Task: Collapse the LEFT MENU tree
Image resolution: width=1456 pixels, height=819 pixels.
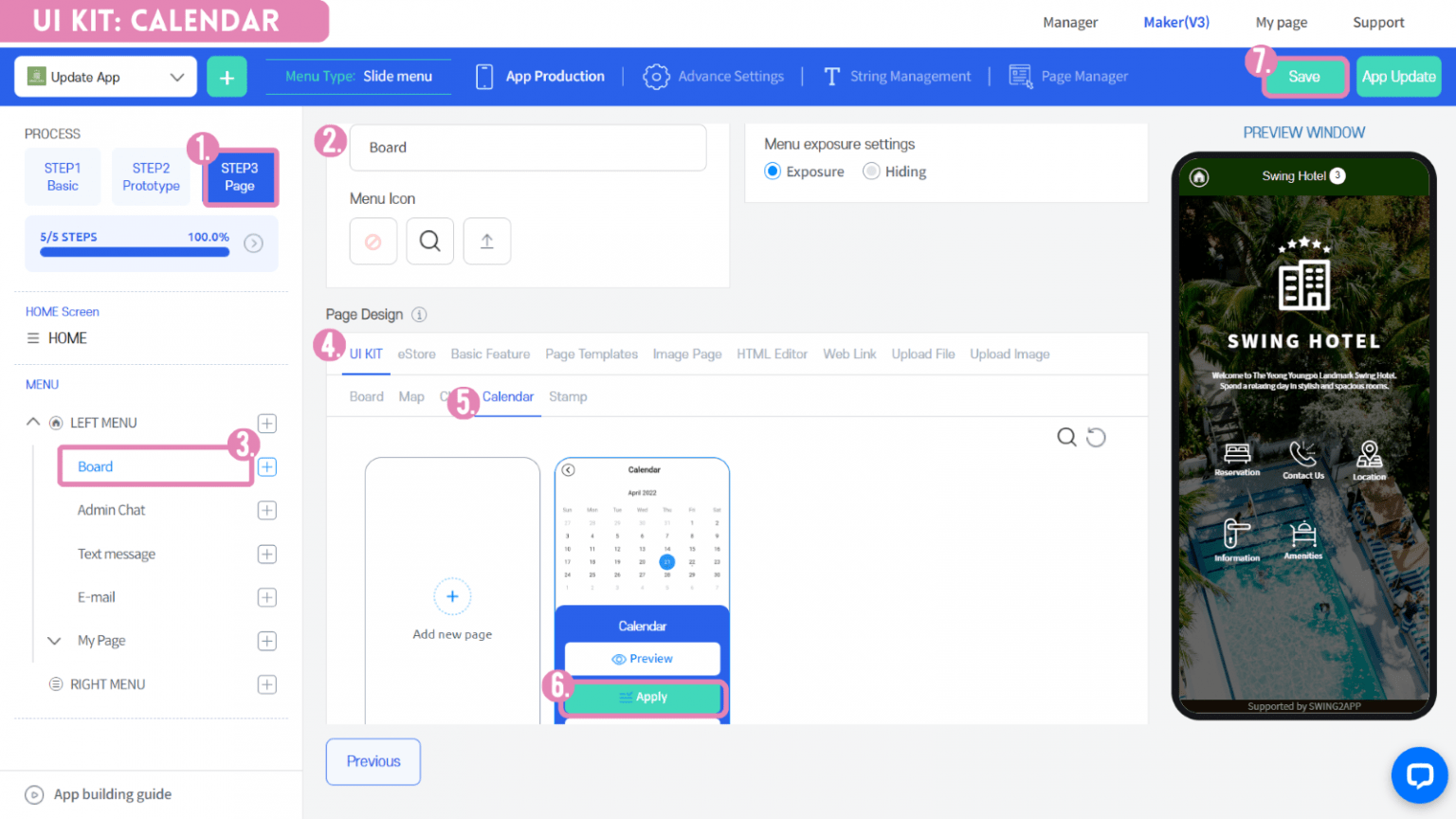Action: coord(32,422)
